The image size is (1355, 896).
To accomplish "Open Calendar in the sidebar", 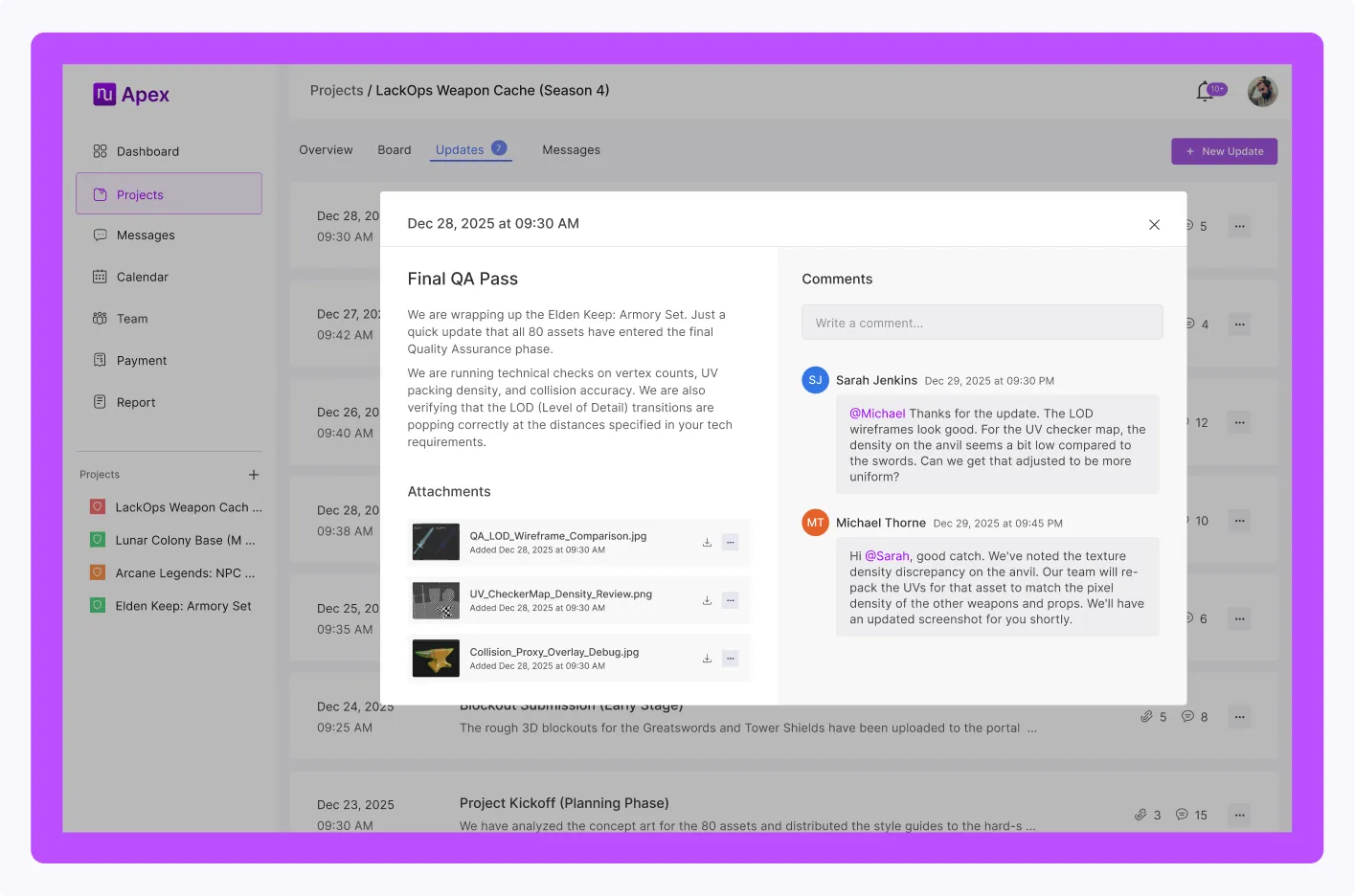I will coord(142,278).
